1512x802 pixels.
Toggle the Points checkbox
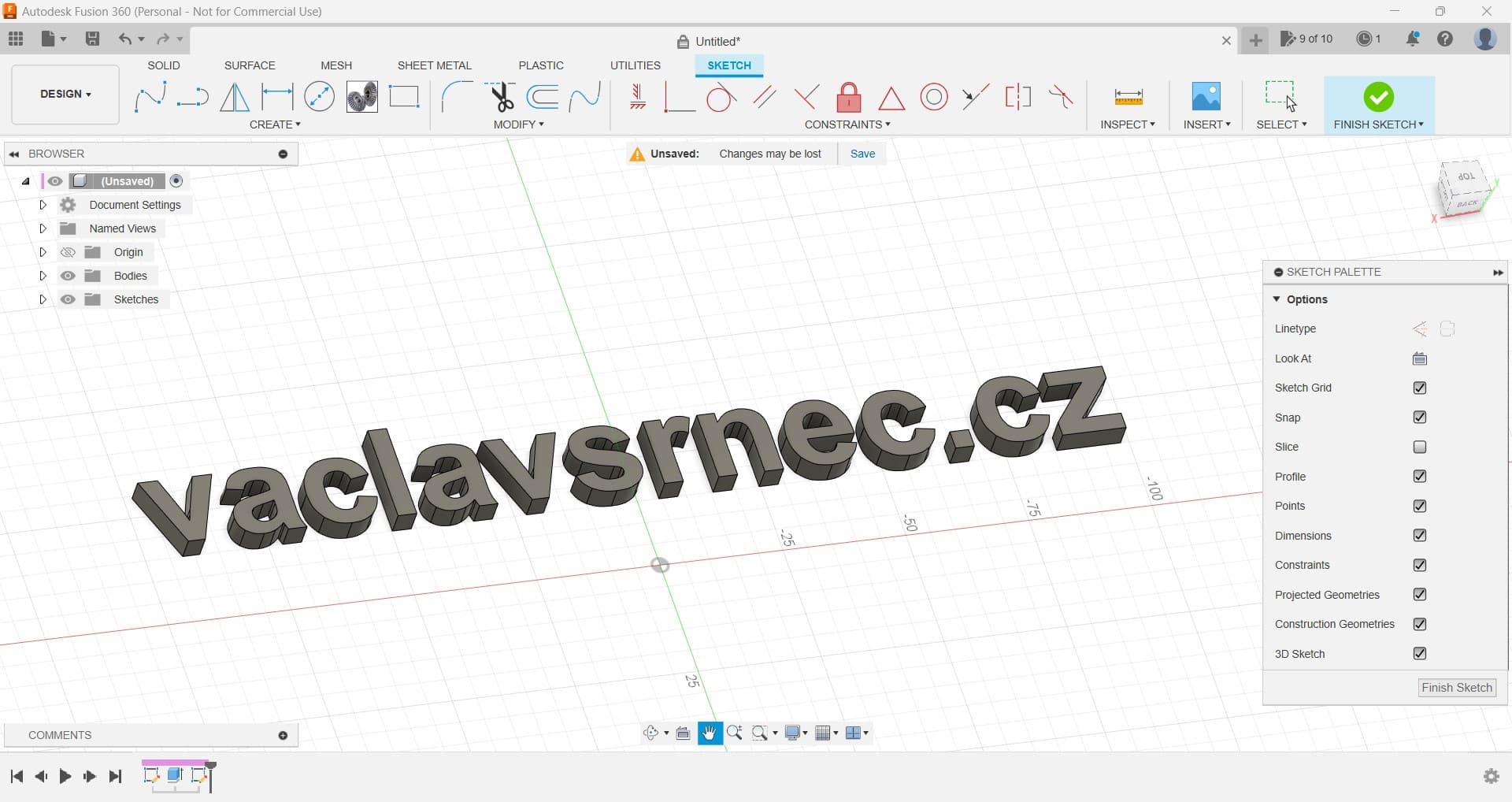click(1420, 506)
